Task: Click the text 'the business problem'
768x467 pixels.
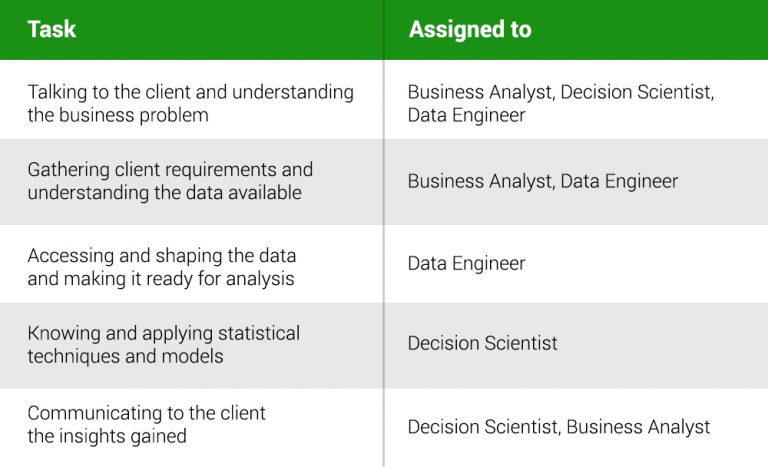Action: [118, 115]
